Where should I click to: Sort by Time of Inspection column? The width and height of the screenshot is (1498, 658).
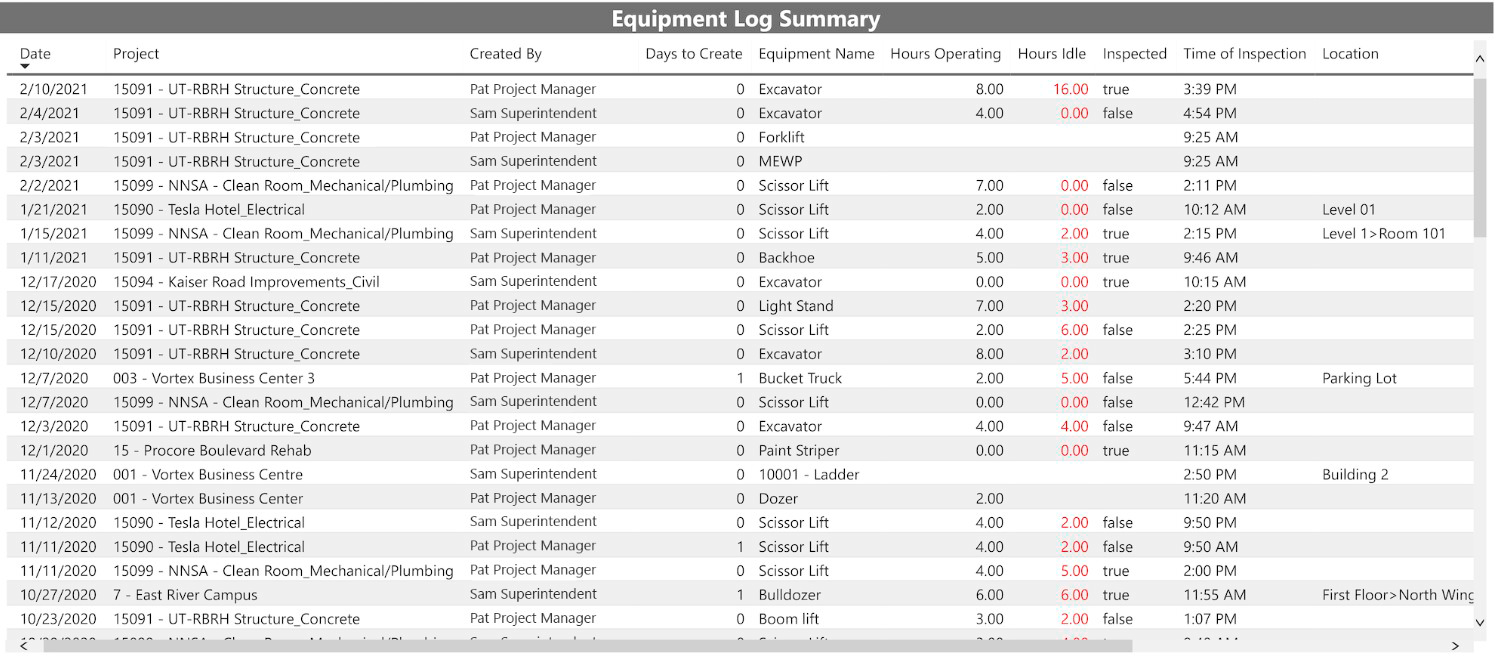click(x=1244, y=53)
